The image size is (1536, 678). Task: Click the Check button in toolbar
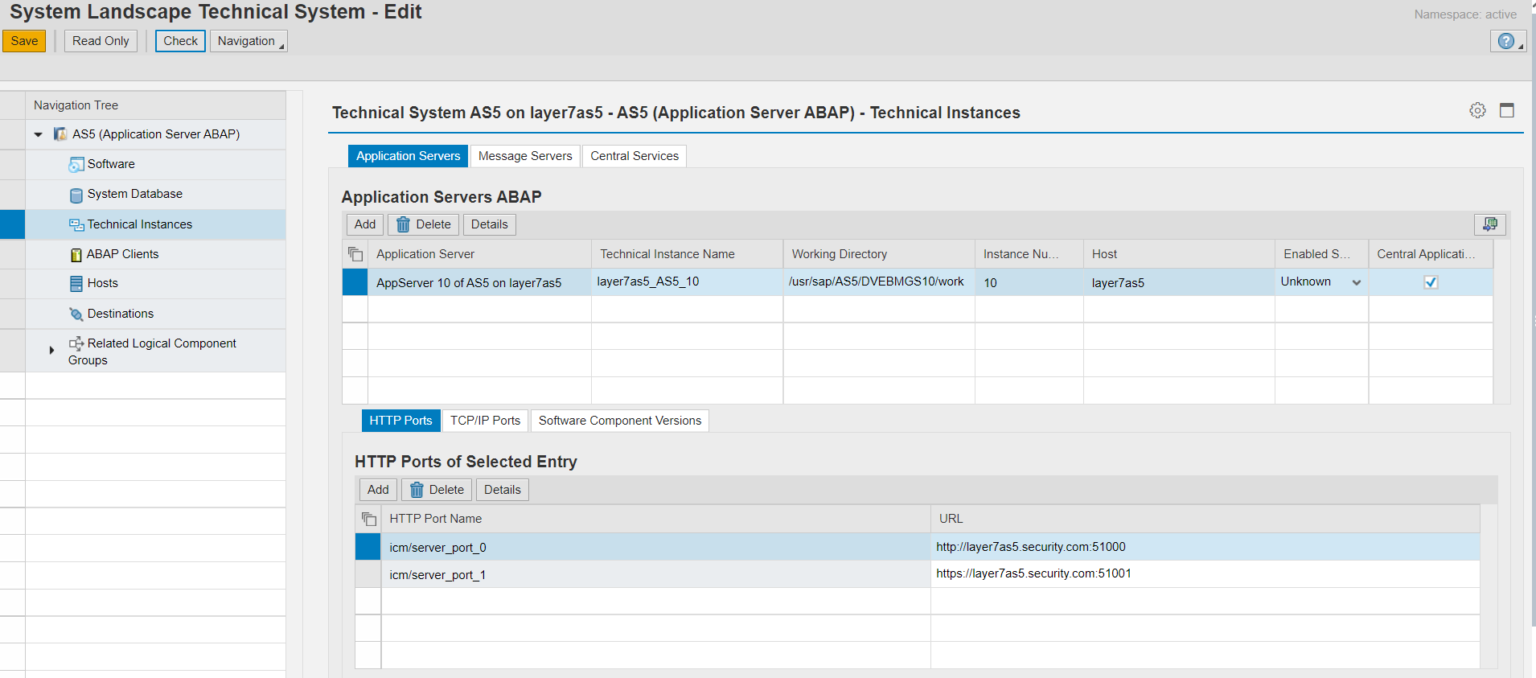180,41
